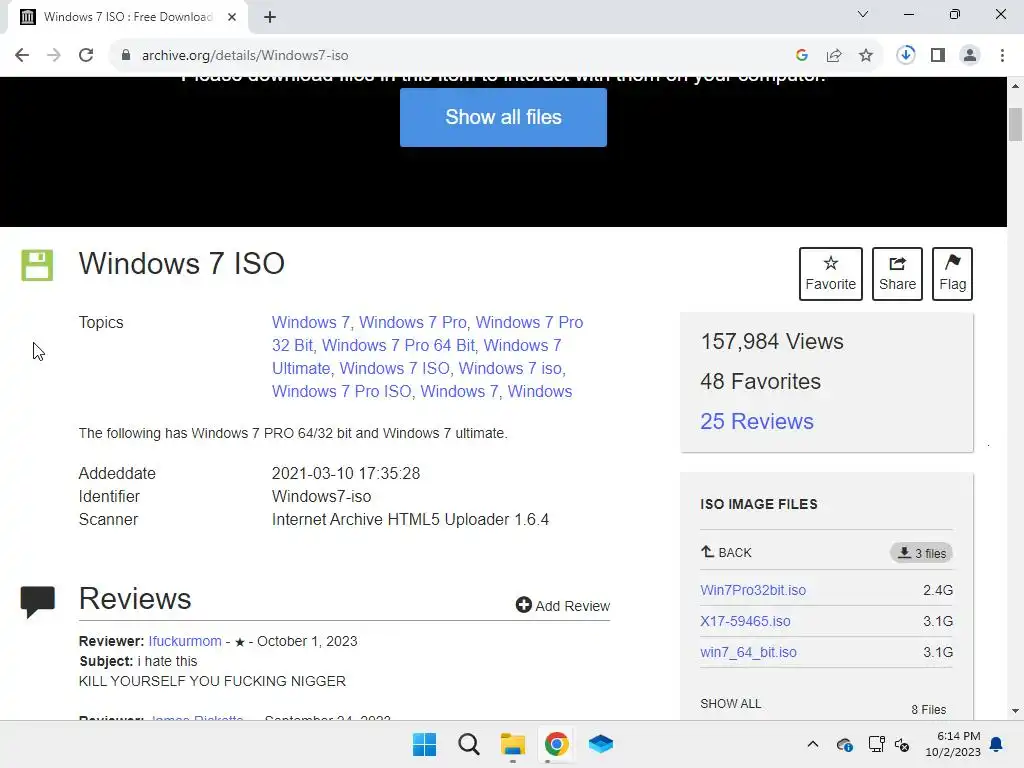Click the scrollbar down arrow
This screenshot has height=768, width=1024.
click(1015, 711)
